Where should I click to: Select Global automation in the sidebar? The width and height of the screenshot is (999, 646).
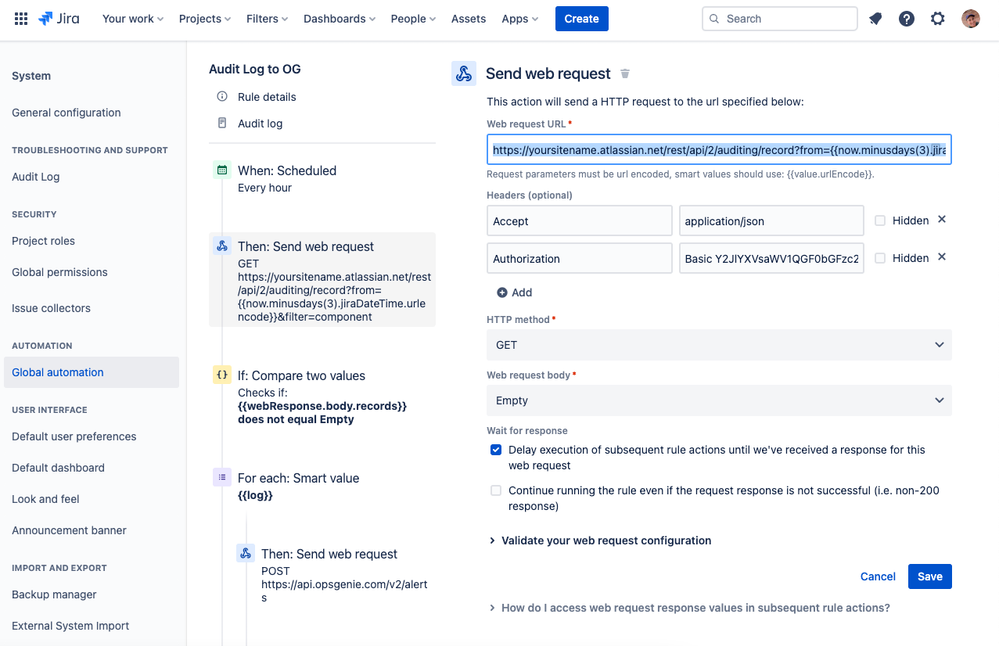pos(91,372)
